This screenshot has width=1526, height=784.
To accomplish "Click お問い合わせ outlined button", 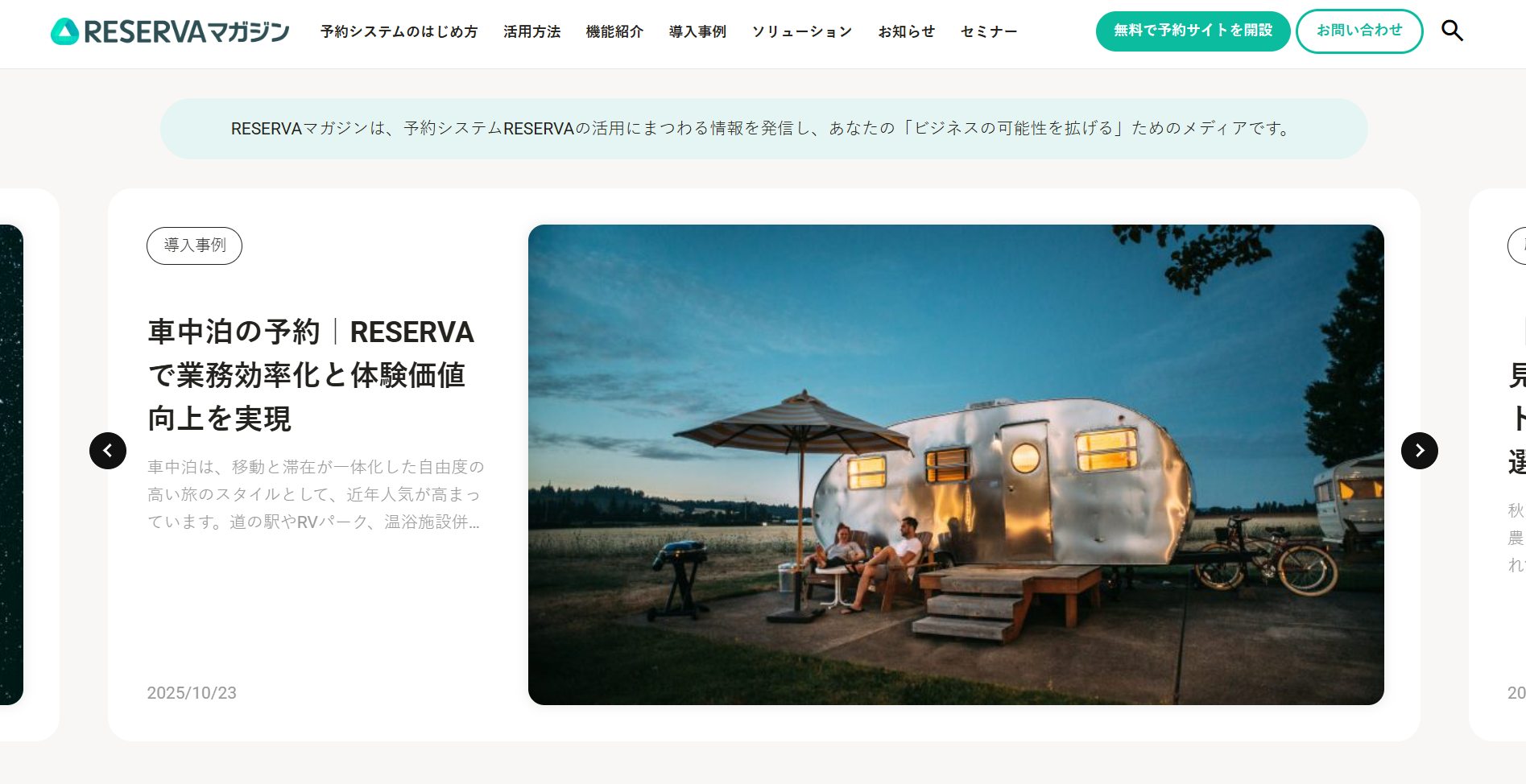I will (x=1359, y=31).
